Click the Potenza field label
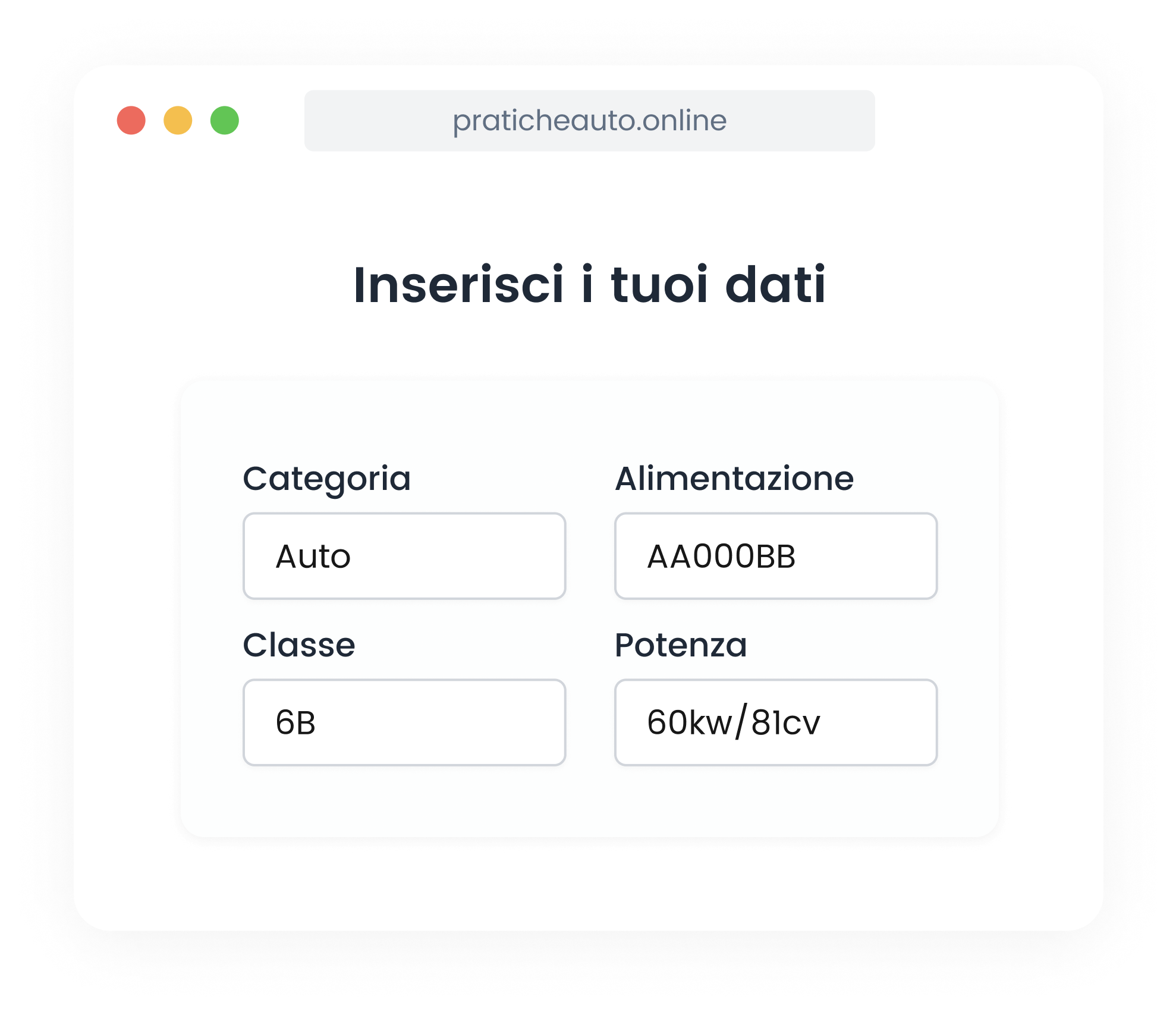Image resolution: width=1176 pixels, height=1012 pixels. pyautogui.click(x=681, y=644)
